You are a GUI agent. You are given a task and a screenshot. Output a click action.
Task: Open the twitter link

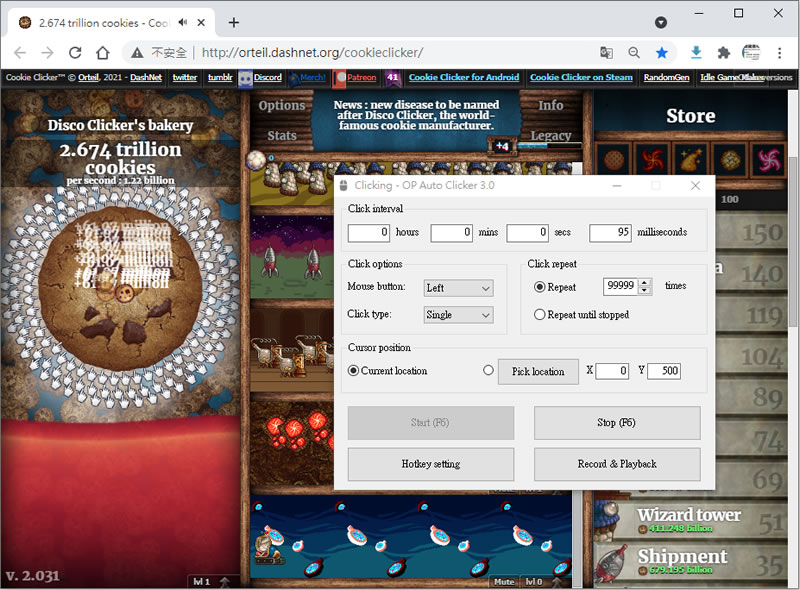point(185,78)
